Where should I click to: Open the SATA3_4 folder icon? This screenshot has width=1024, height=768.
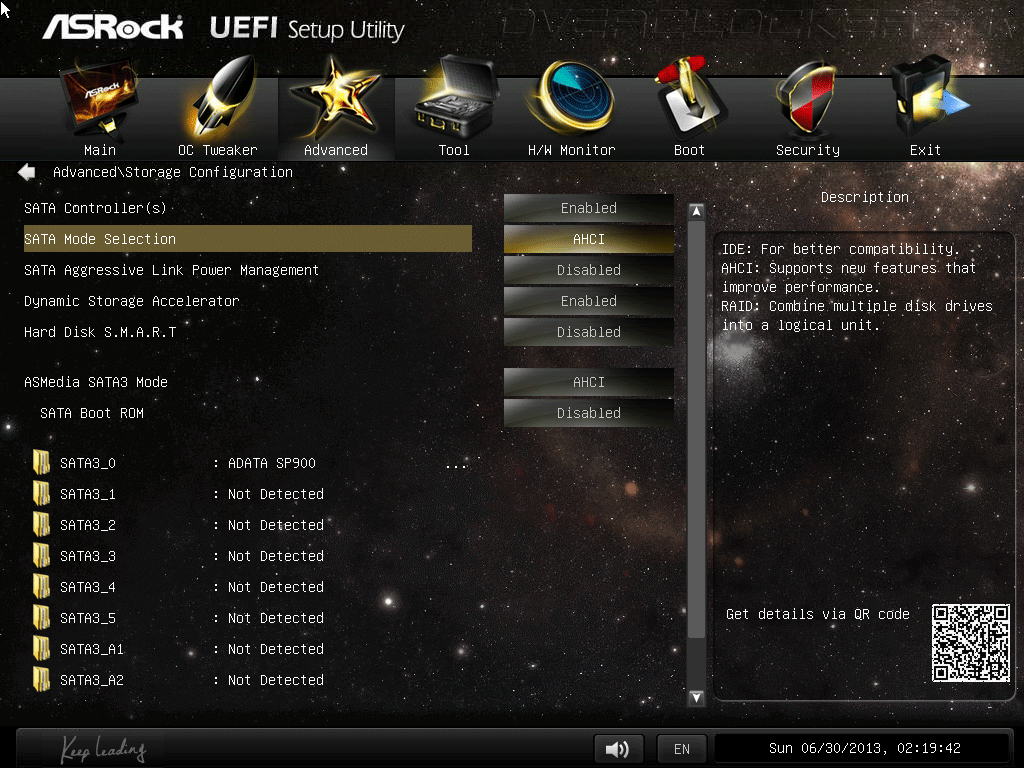pyautogui.click(x=41, y=586)
